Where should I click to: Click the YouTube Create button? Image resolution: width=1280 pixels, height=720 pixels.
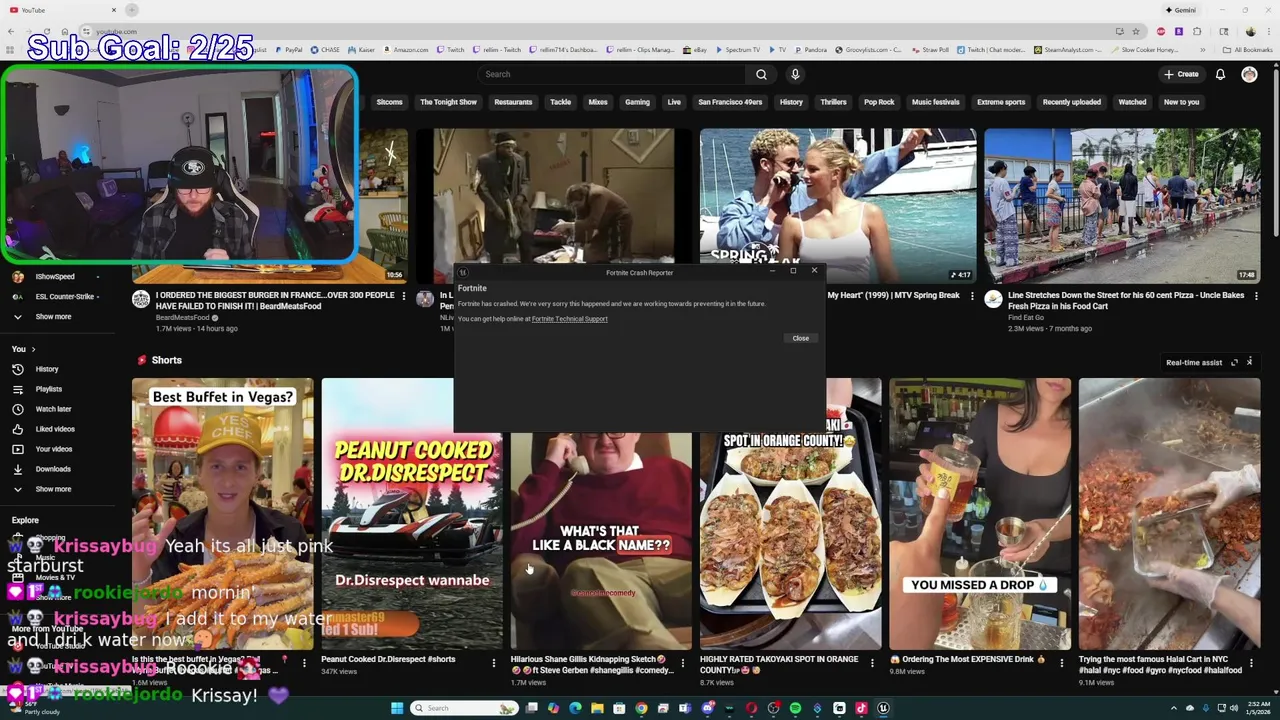tap(1181, 74)
